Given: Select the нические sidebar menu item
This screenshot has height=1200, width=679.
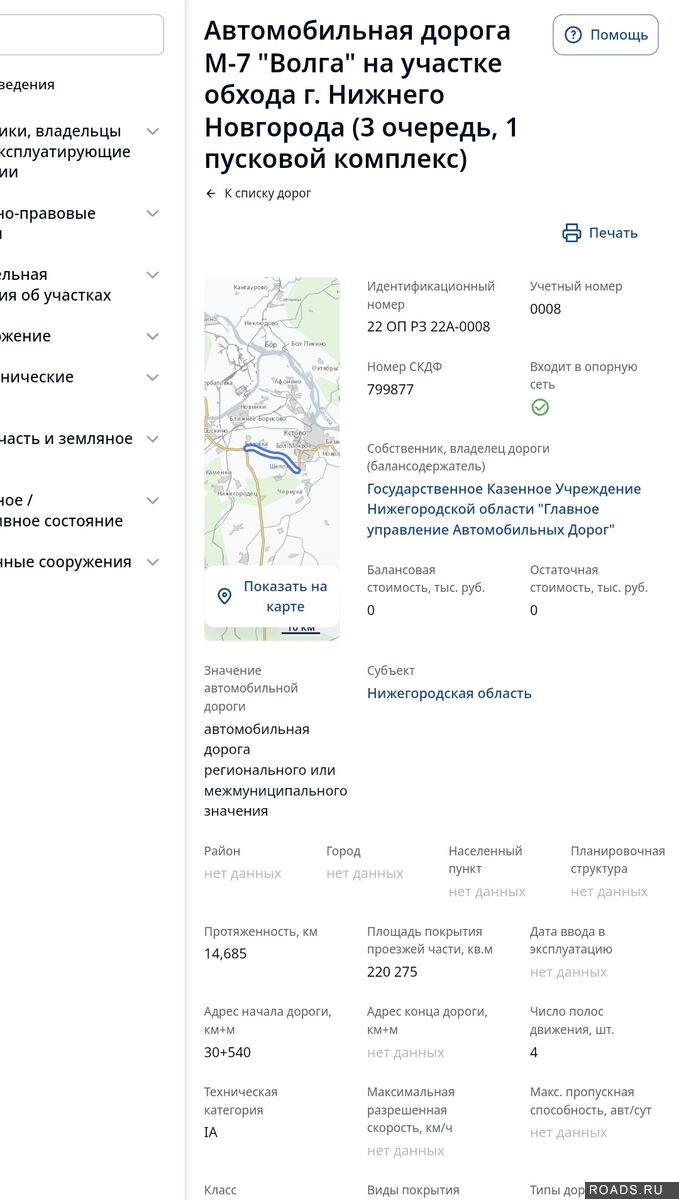Looking at the screenshot, I should [x=40, y=377].
